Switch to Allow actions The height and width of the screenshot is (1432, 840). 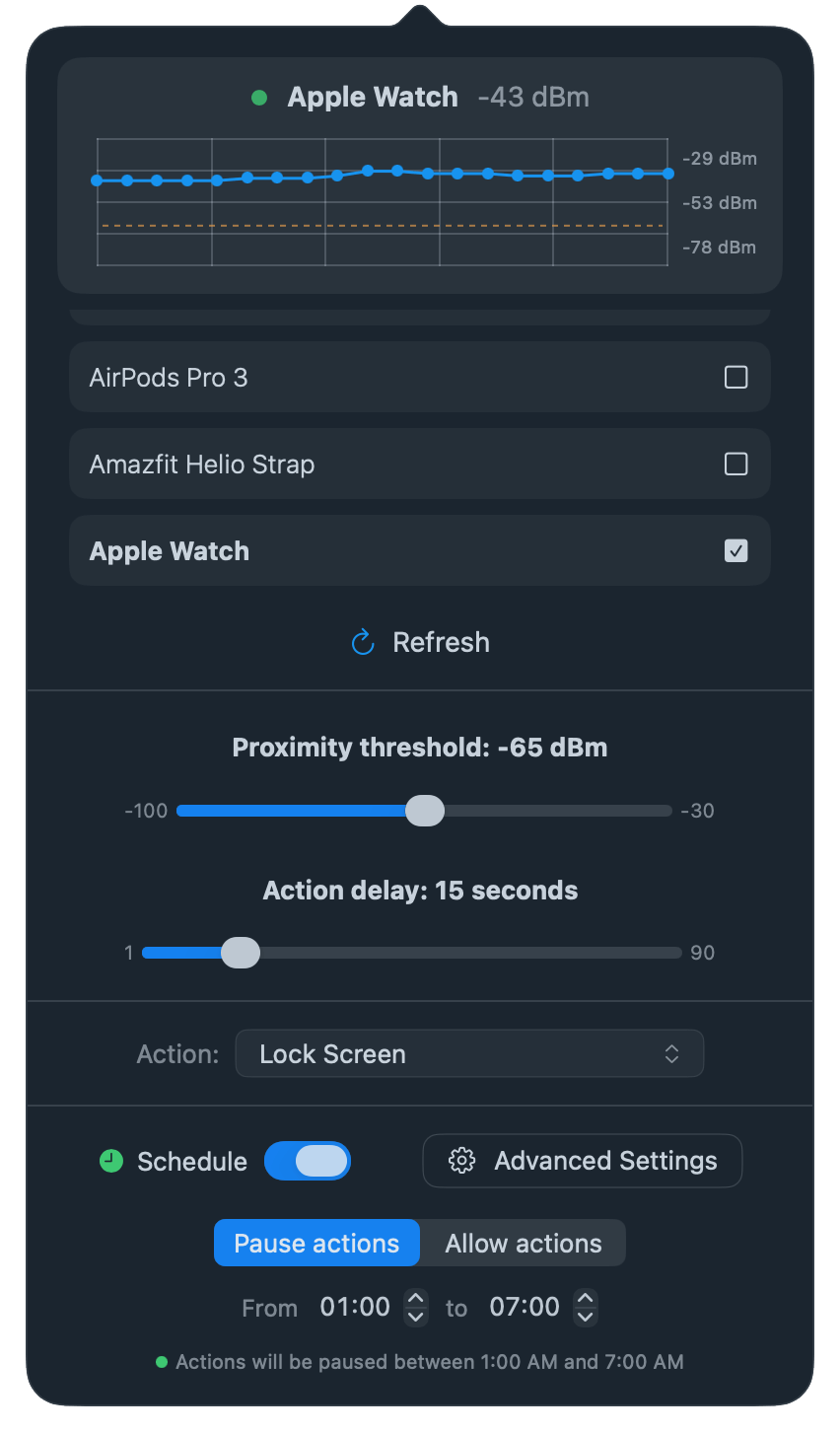(x=523, y=1243)
